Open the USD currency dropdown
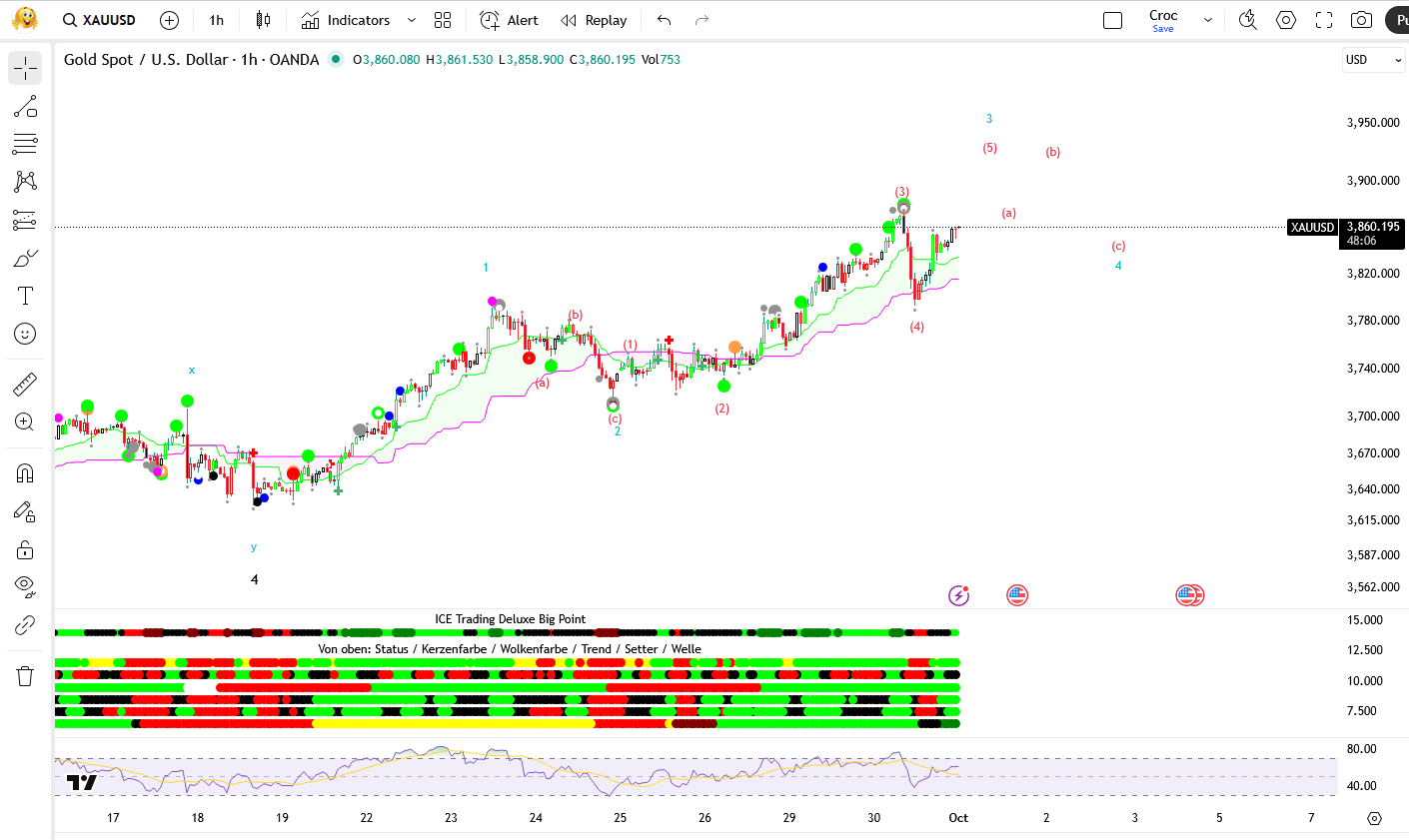1409x840 pixels. coord(1374,60)
